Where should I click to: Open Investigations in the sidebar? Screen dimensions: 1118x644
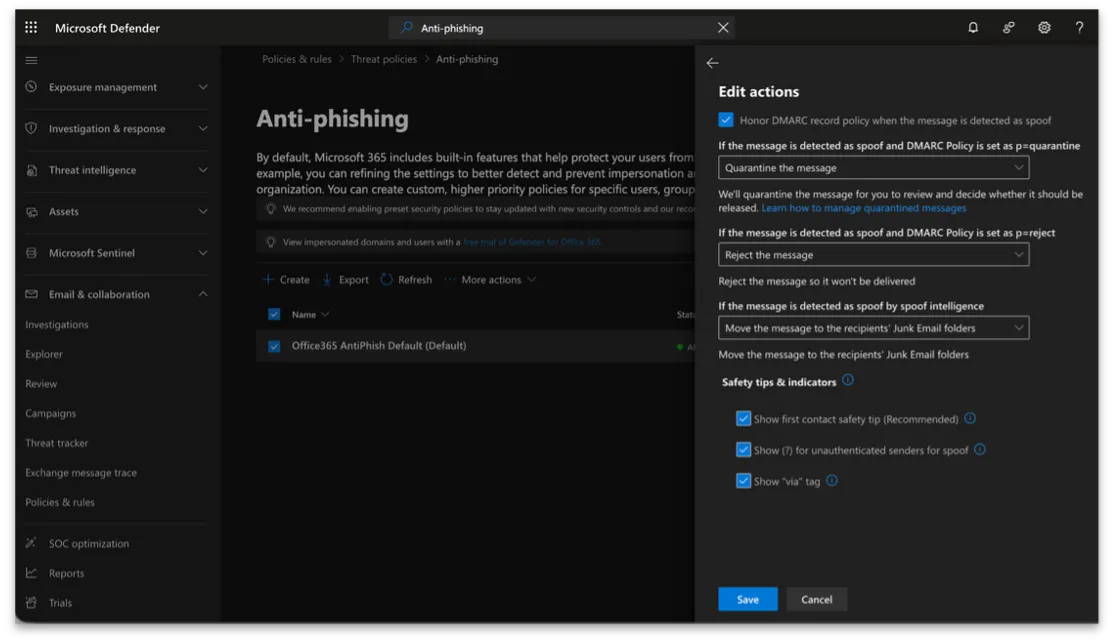pyautogui.click(x=57, y=324)
